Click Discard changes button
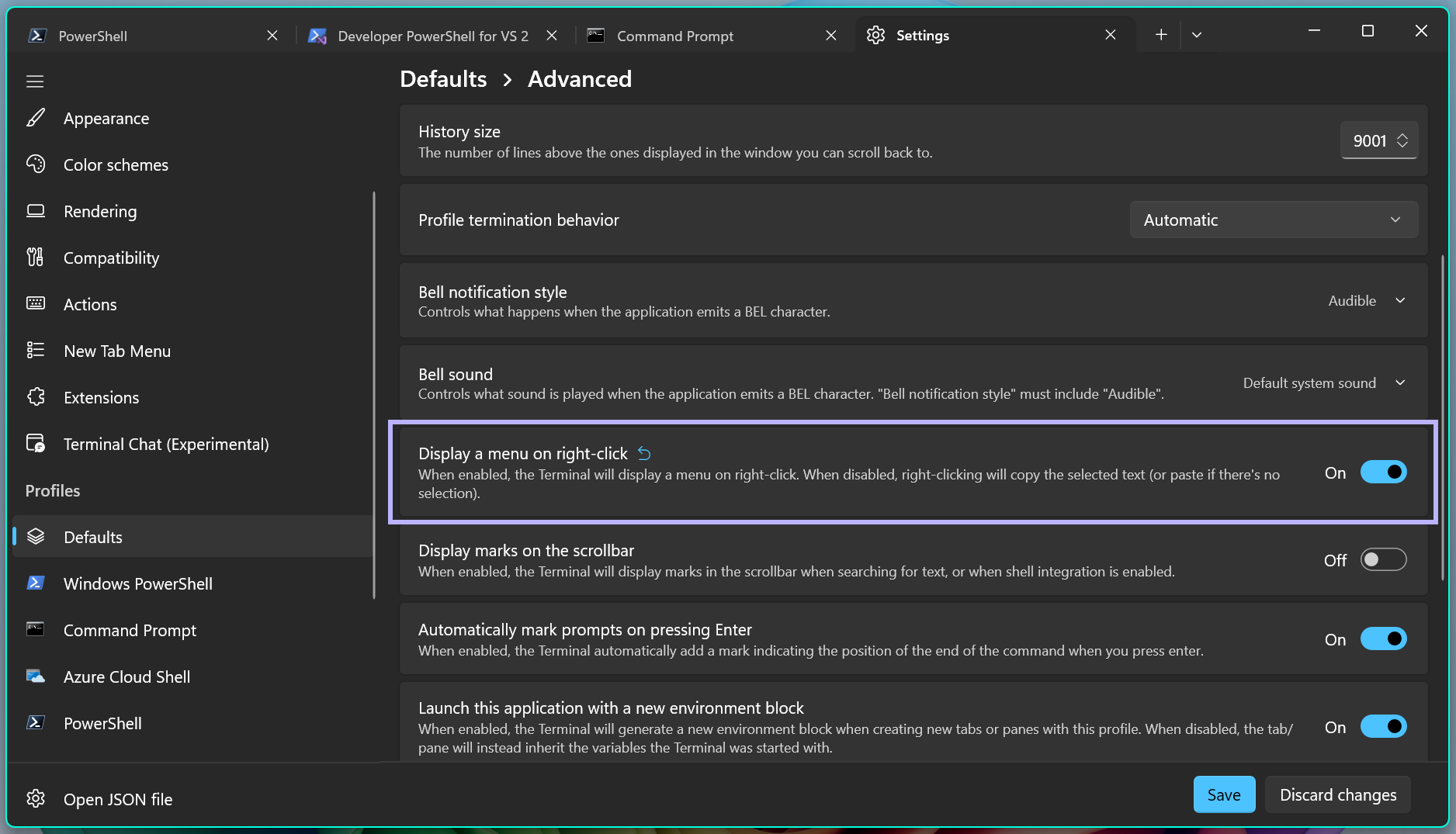Screen dimensions: 1456x834 [x=1338, y=794]
